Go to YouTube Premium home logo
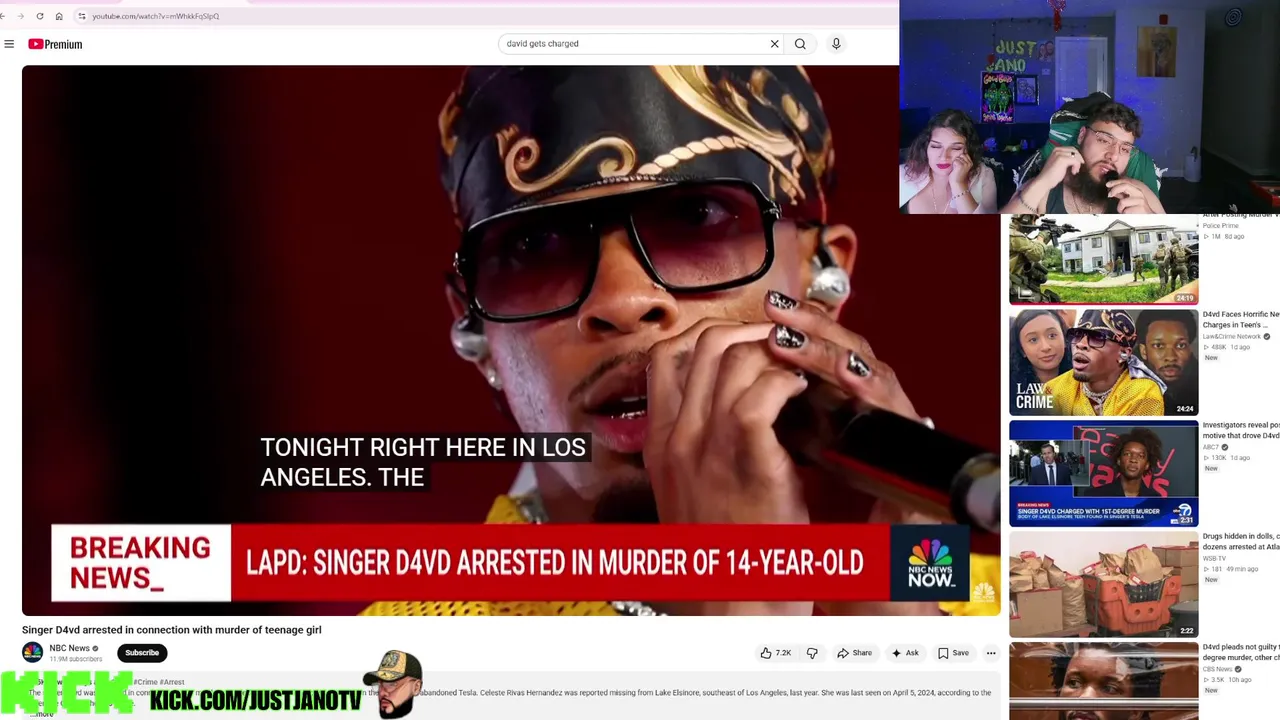 point(55,44)
